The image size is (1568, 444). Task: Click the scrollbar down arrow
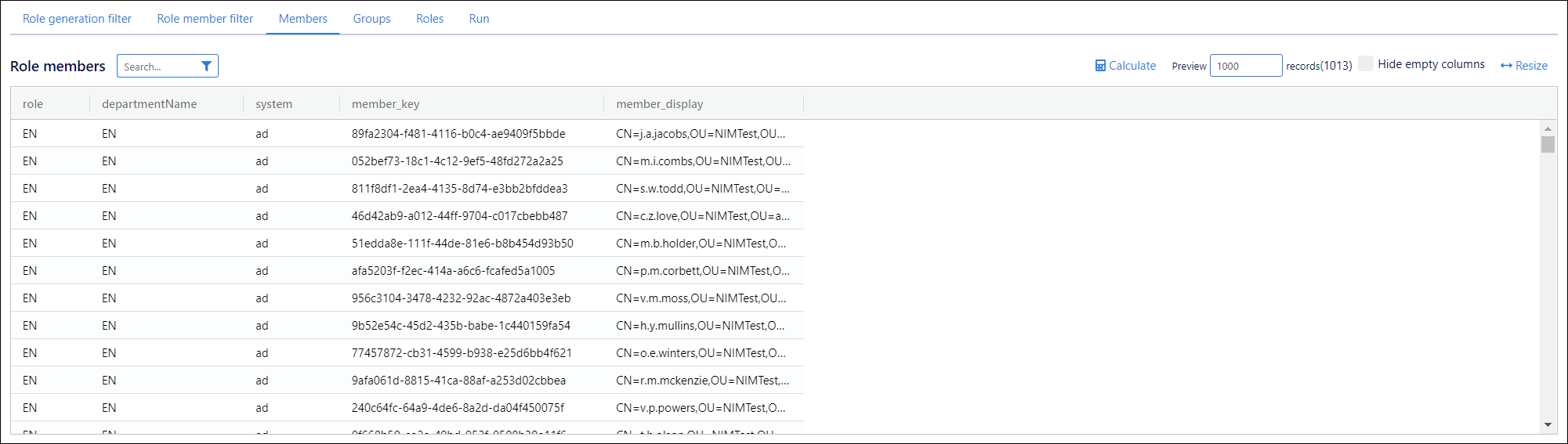[x=1547, y=424]
